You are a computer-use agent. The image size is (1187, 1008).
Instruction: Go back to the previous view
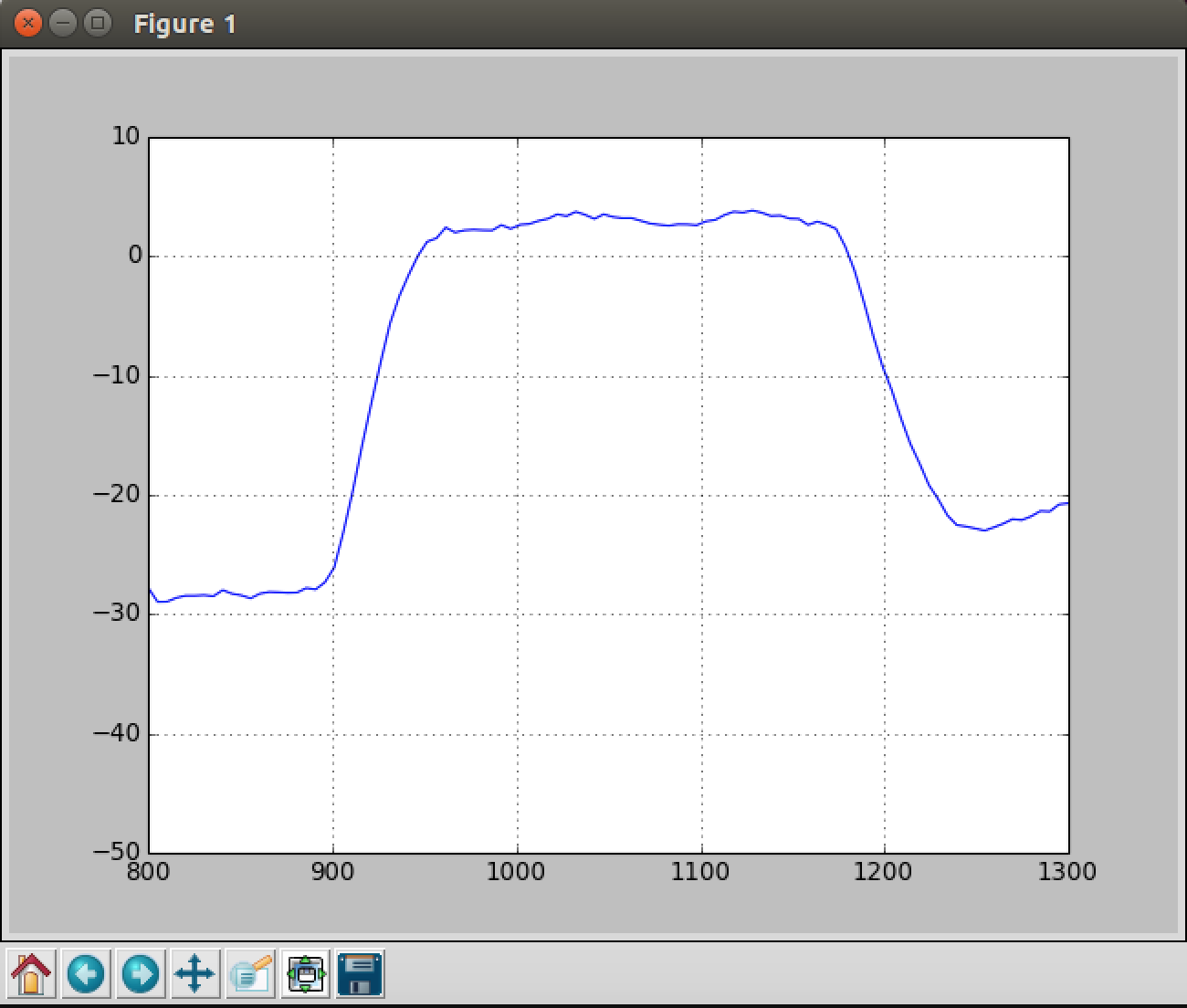[86, 974]
